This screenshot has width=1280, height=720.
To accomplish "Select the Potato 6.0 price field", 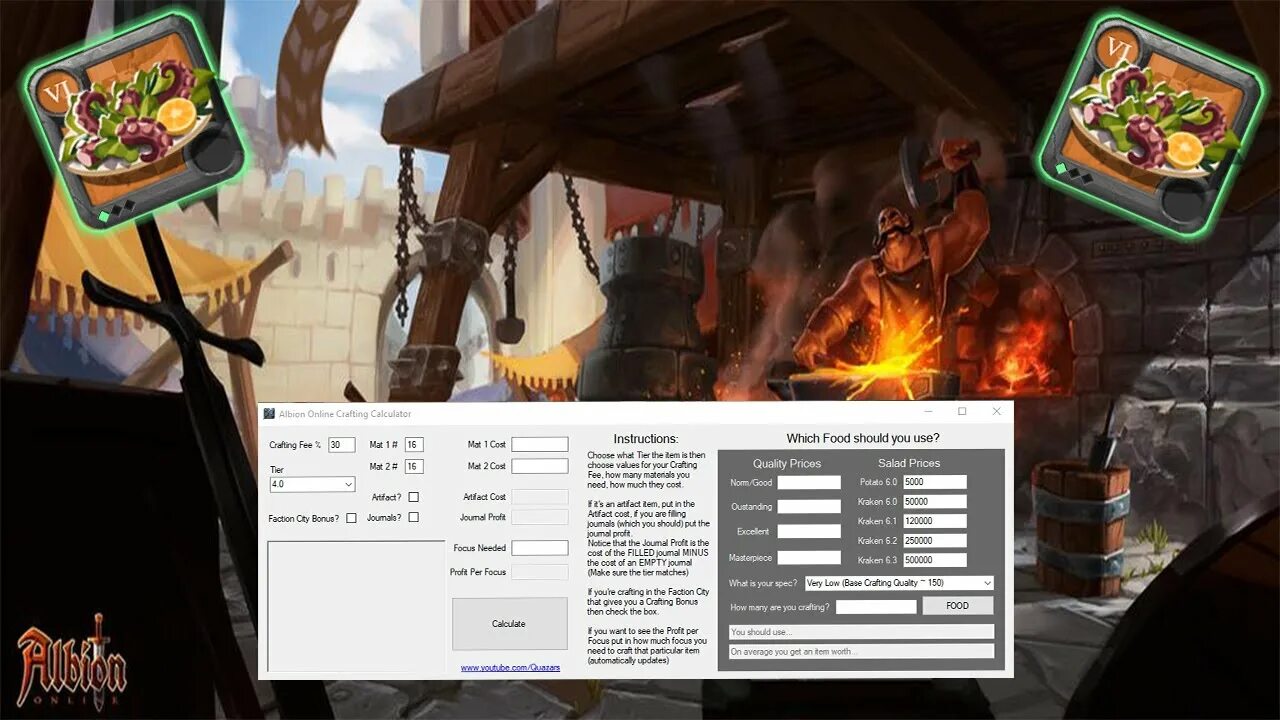I will coord(935,482).
